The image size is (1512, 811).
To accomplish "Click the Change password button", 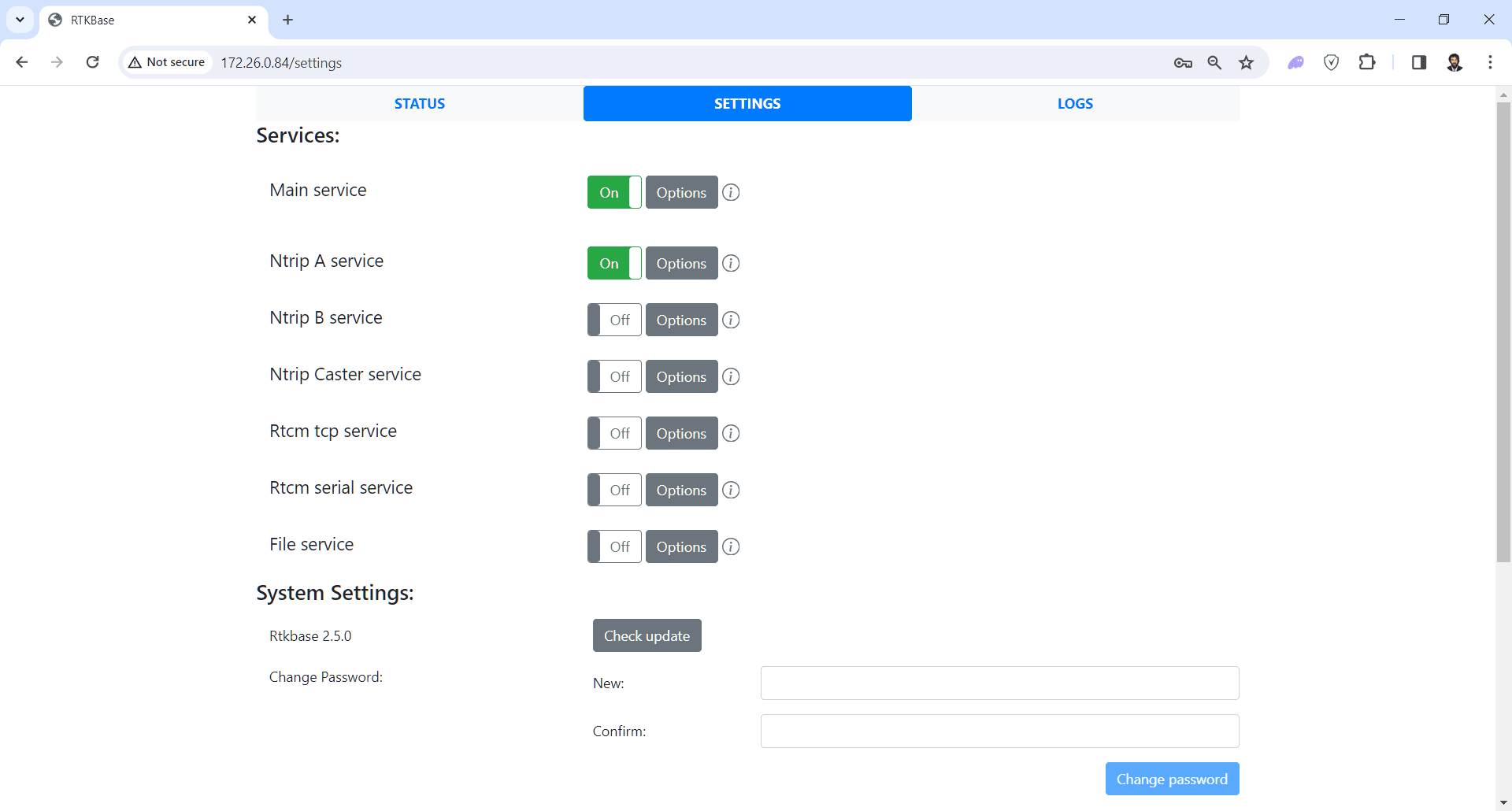I will (1172, 779).
